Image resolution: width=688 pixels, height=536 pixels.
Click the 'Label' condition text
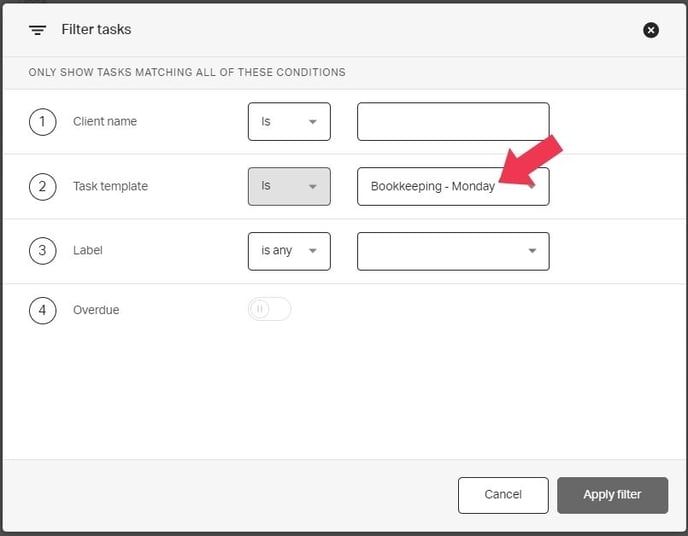(88, 251)
